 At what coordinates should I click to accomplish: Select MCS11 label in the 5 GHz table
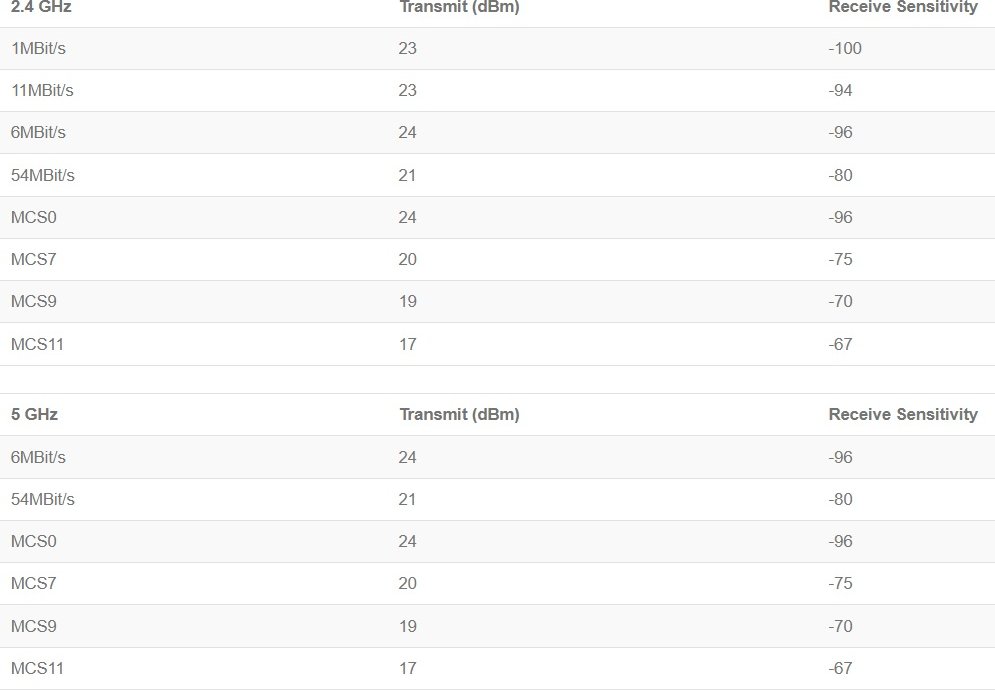[x=37, y=668]
